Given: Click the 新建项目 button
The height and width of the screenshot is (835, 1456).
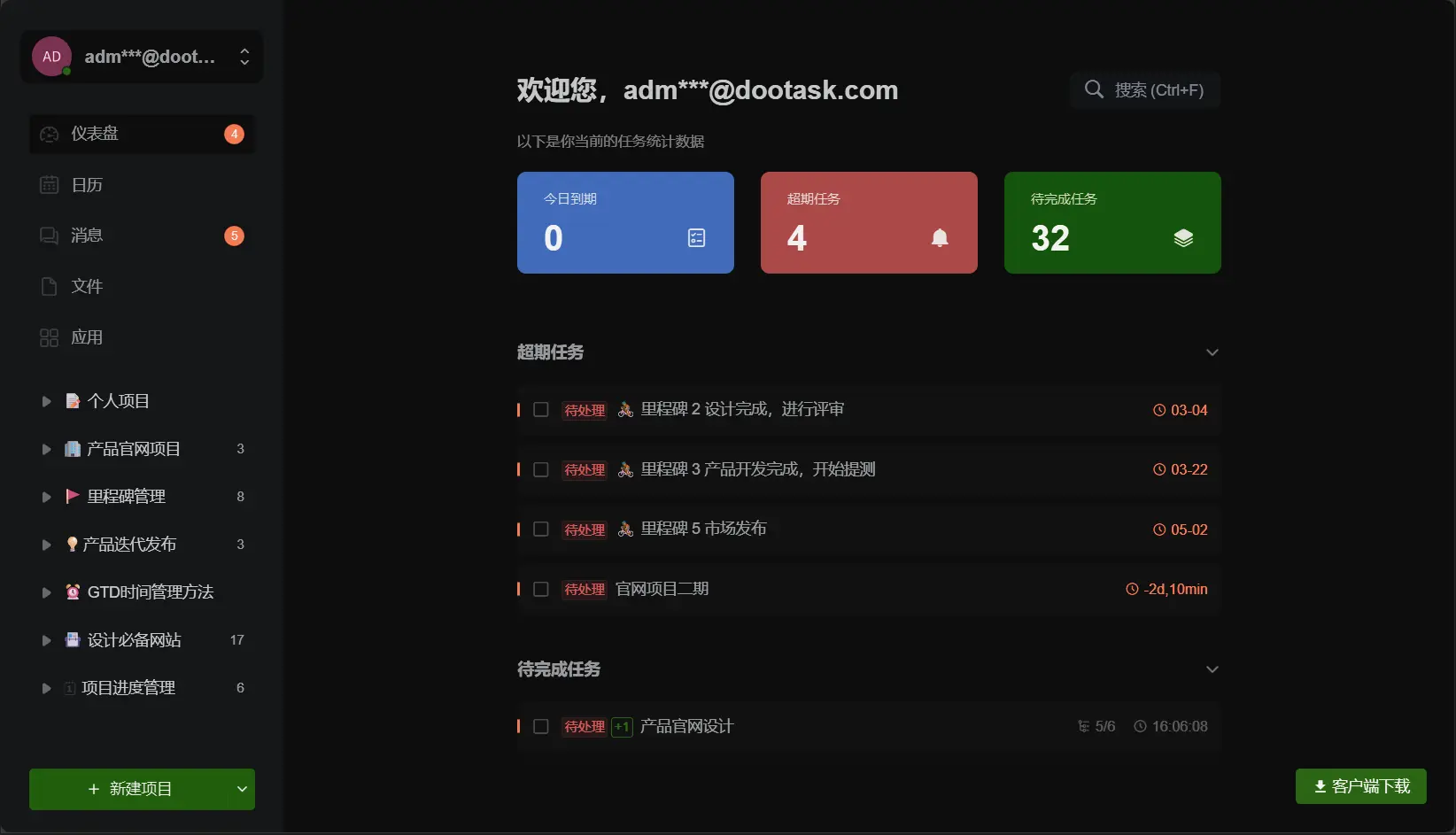Looking at the screenshot, I should click(129, 789).
